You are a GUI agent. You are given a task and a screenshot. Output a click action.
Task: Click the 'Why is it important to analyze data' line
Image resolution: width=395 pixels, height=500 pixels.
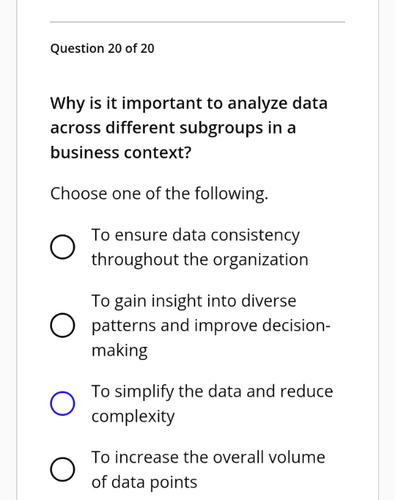click(x=189, y=103)
